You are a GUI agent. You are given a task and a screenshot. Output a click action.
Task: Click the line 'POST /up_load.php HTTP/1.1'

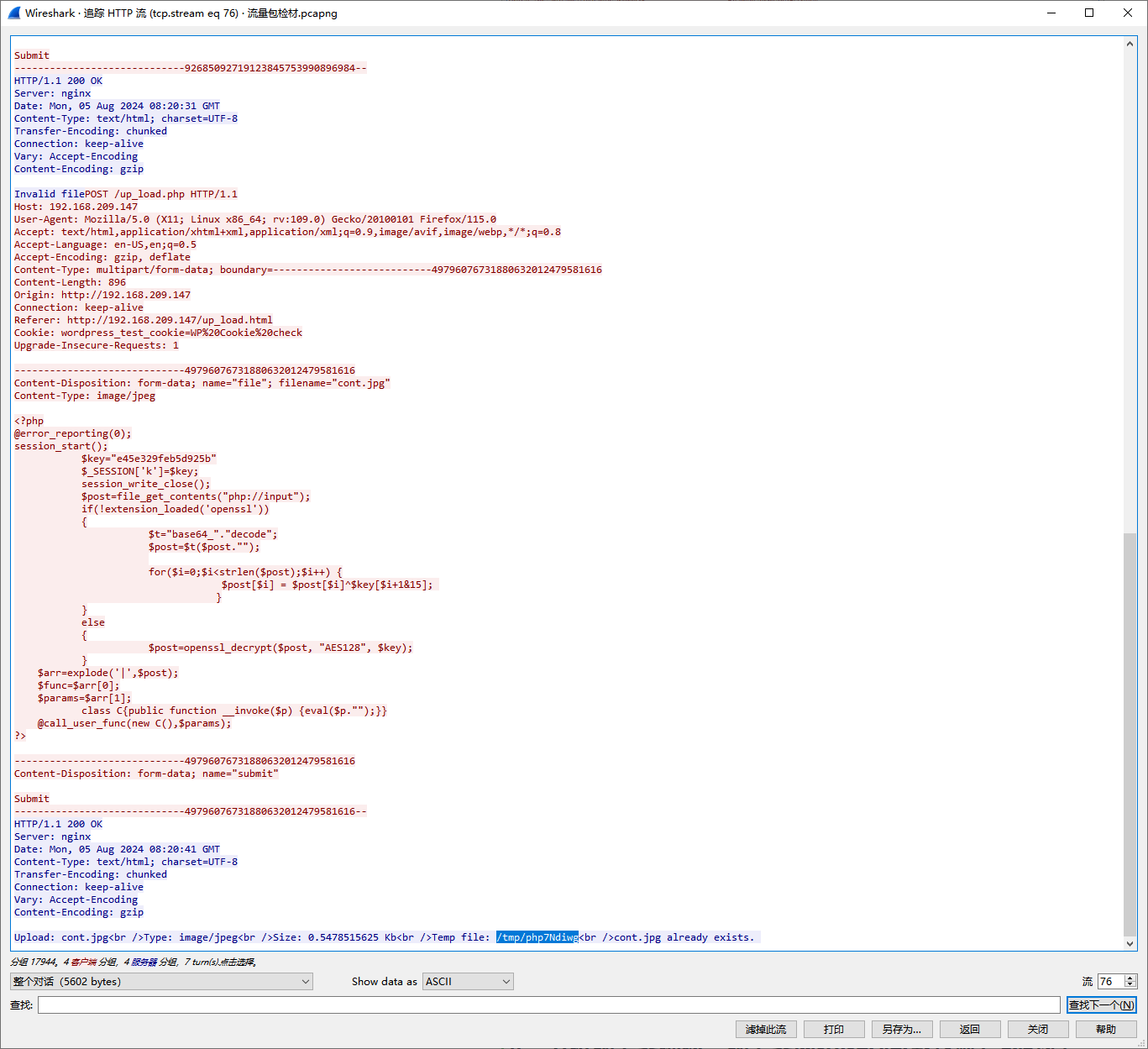[161, 194]
